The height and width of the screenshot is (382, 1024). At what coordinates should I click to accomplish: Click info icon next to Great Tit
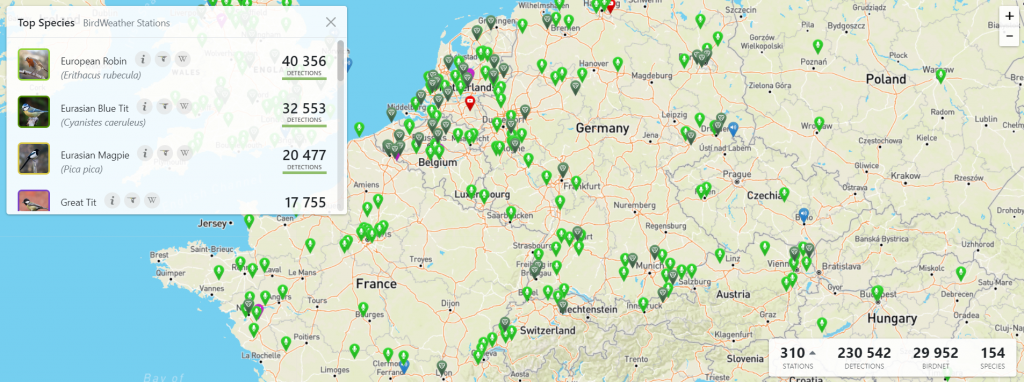click(x=112, y=200)
